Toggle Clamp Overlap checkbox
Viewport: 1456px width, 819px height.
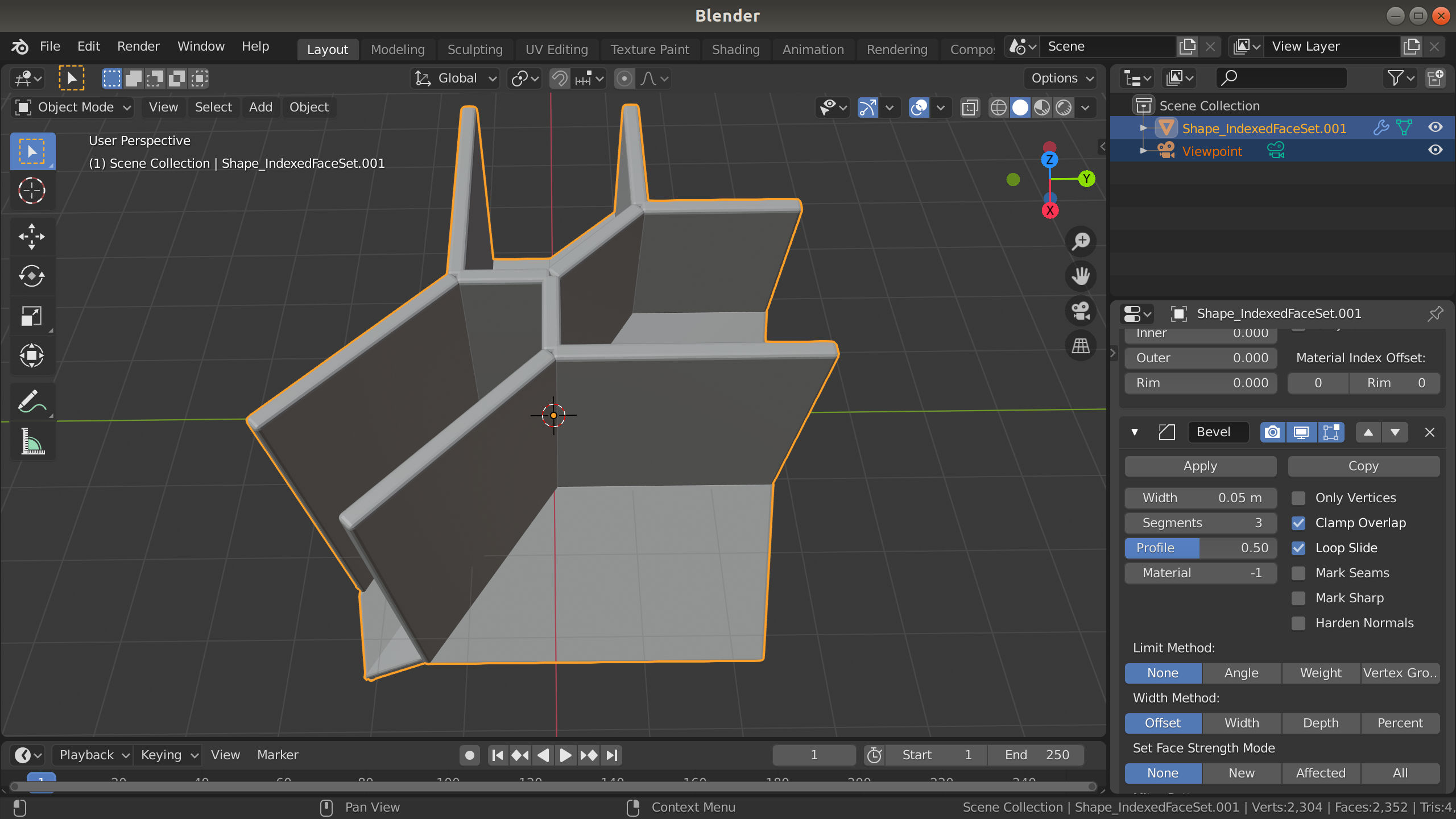click(1297, 522)
